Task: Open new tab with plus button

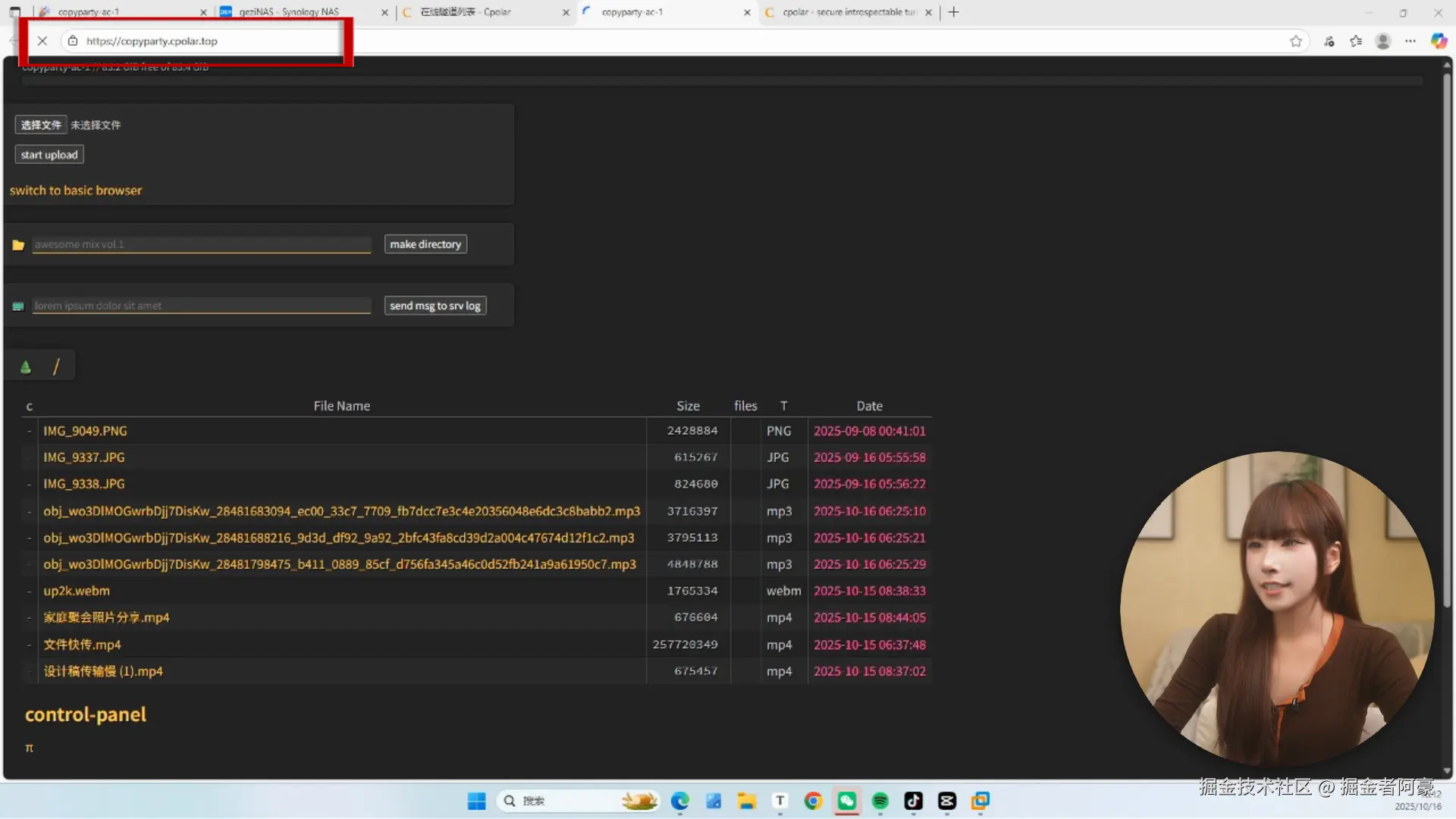Action: point(954,12)
